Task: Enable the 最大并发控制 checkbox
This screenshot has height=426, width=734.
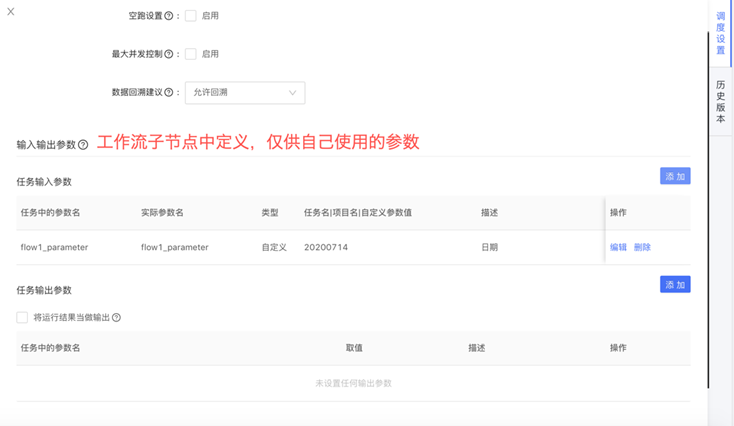Action: 191,54
